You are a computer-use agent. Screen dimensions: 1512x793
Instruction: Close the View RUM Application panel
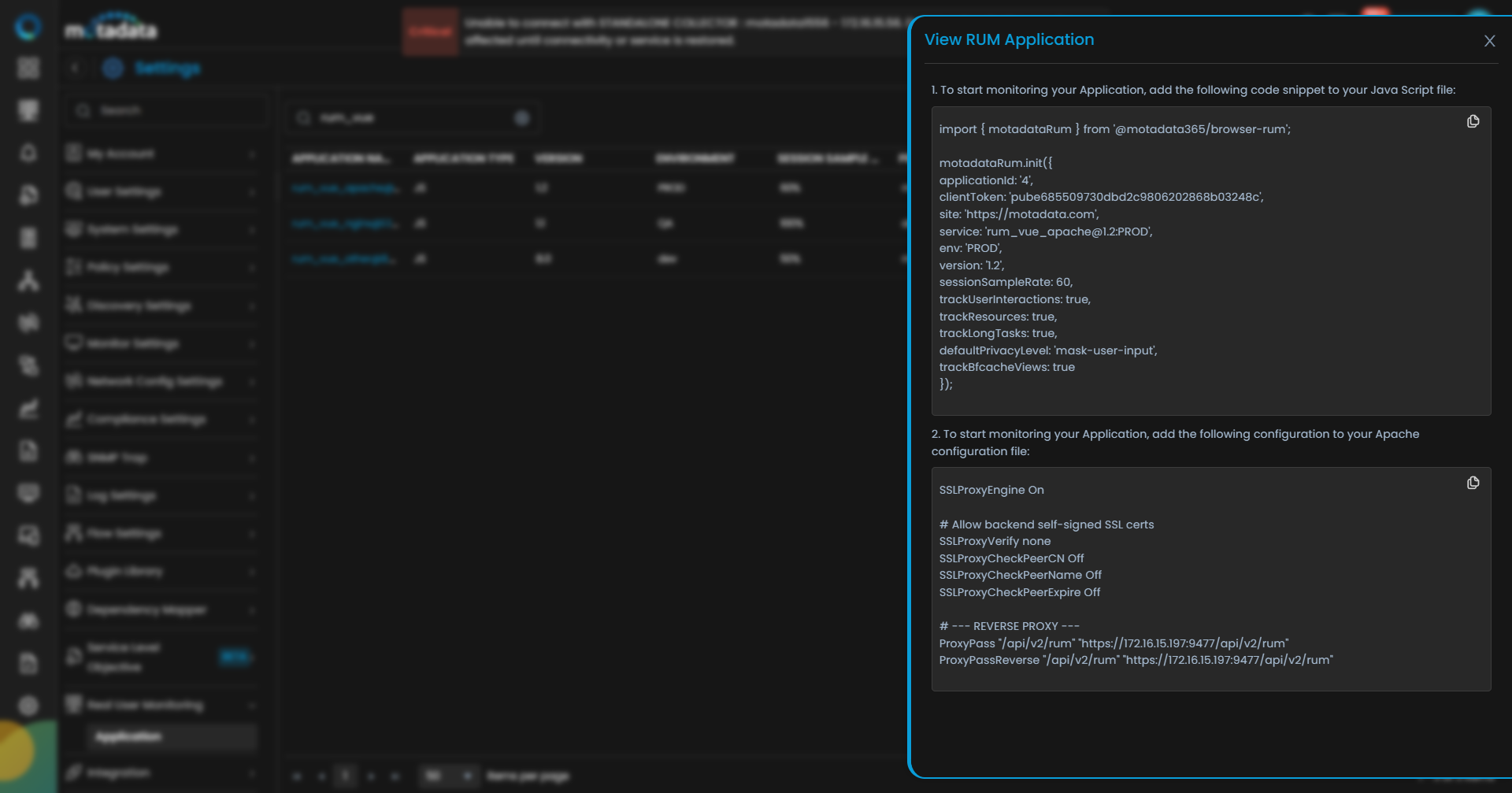(1489, 41)
